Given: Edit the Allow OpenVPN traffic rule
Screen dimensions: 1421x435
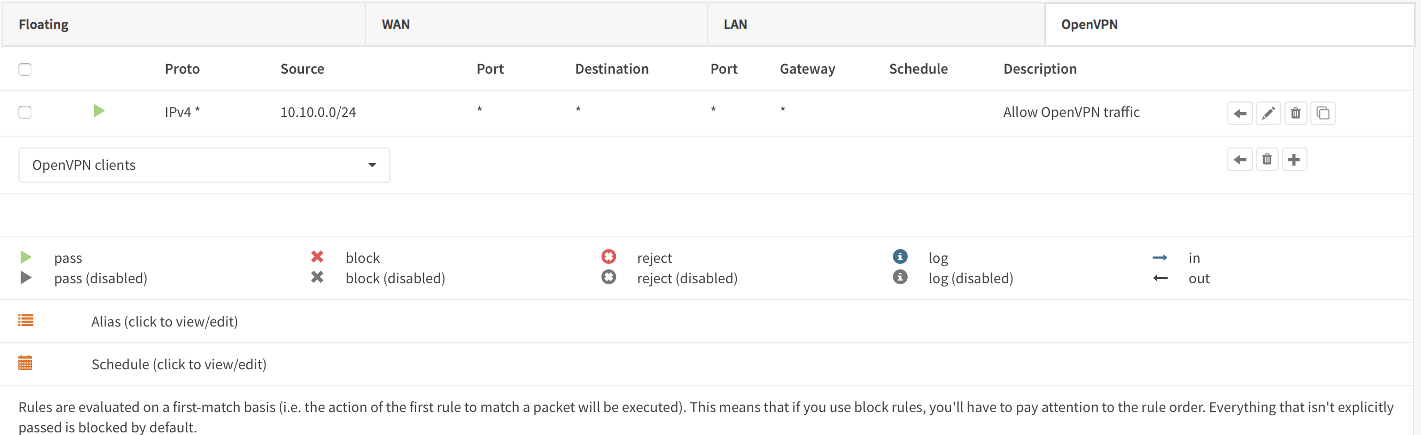Looking at the screenshot, I should (1268, 113).
